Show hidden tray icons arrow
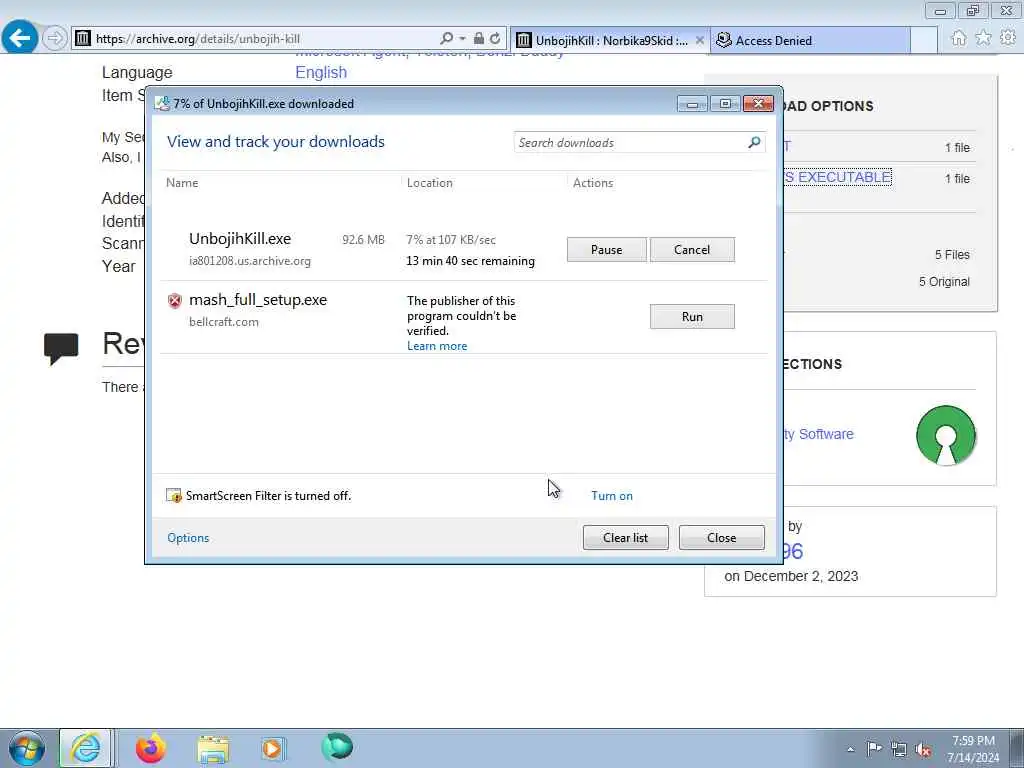The height and width of the screenshot is (768, 1024). (850, 750)
